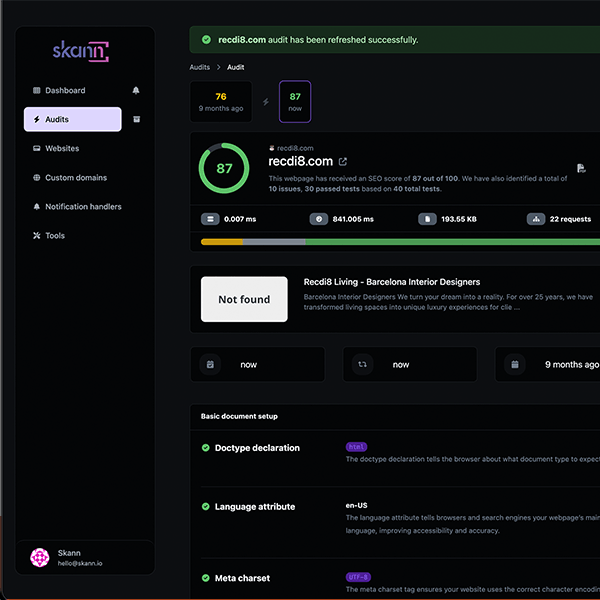Image resolution: width=600 pixels, height=600 pixels.
Task: Click the Doctype declaration label
Action: click(257, 448)
